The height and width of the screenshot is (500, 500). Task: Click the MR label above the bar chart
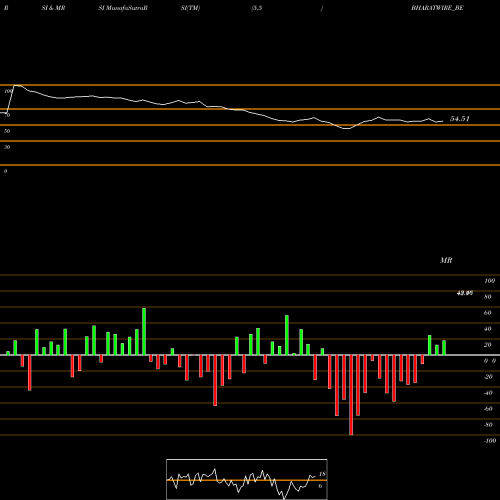446,260
